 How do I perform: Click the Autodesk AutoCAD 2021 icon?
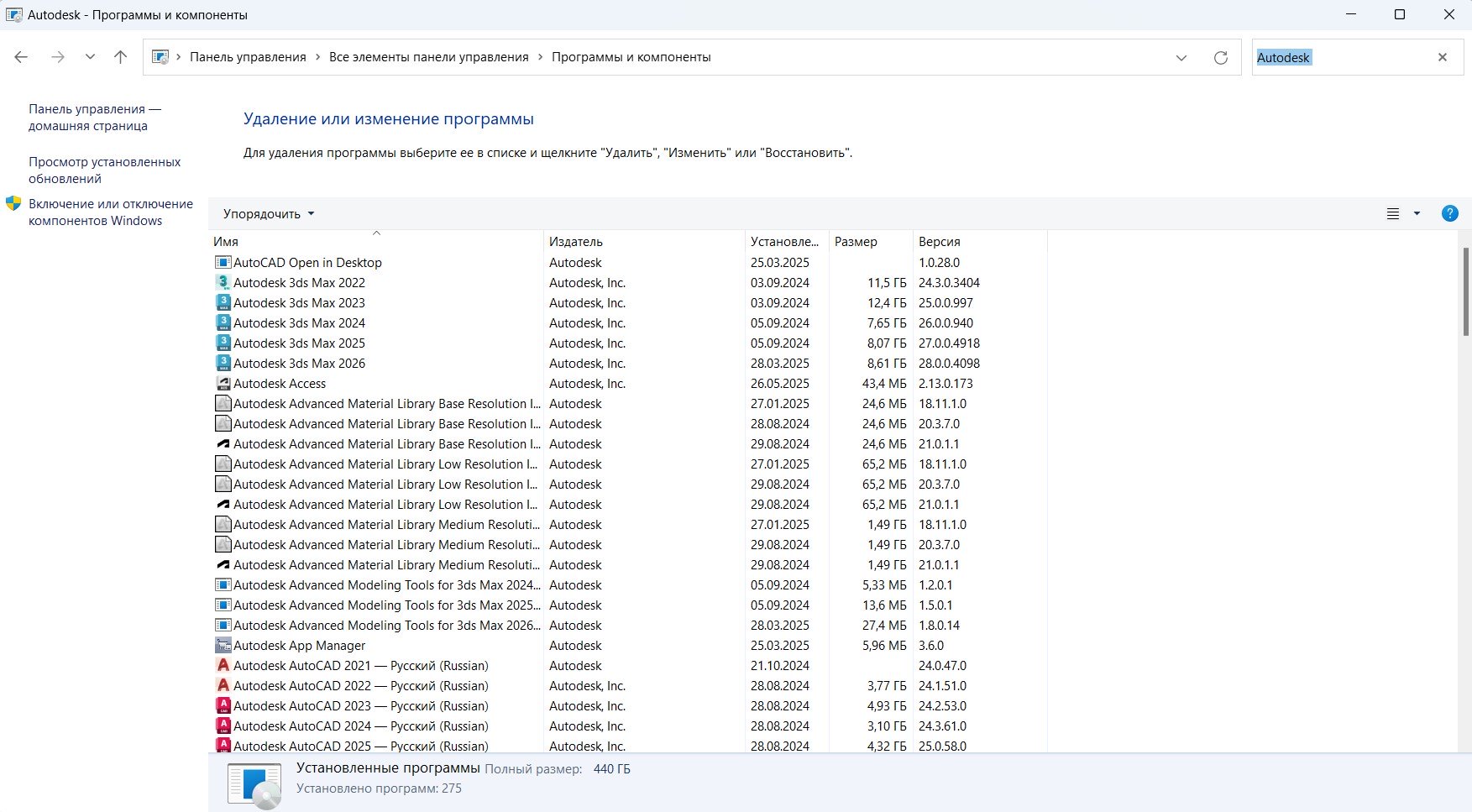223,666
